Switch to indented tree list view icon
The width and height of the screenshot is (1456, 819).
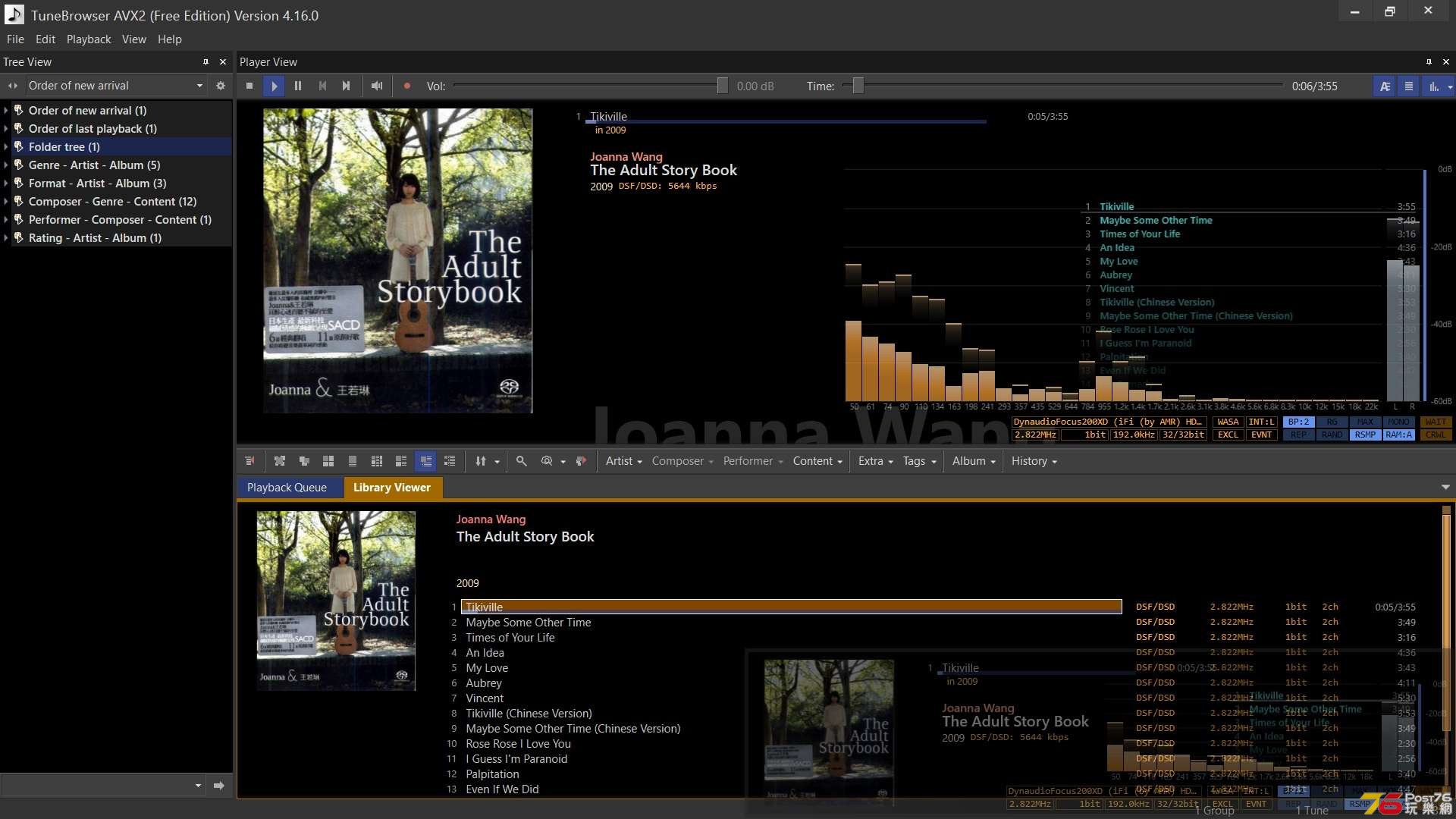click(x=450, y=461)
